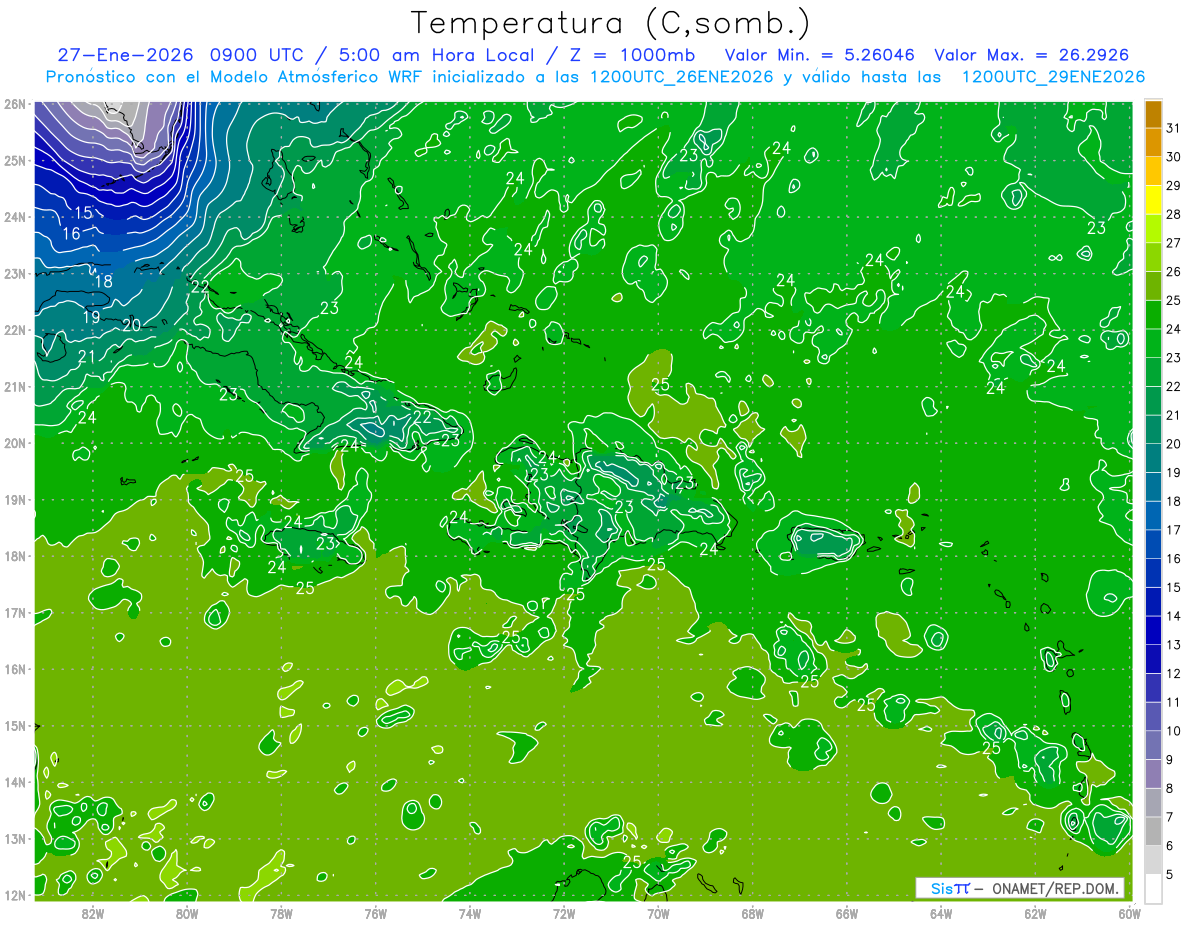Click the "Valor Min. = 5.26046" text
The image size is (1200, 927).
pyautogui.click(x=821, y=54)
